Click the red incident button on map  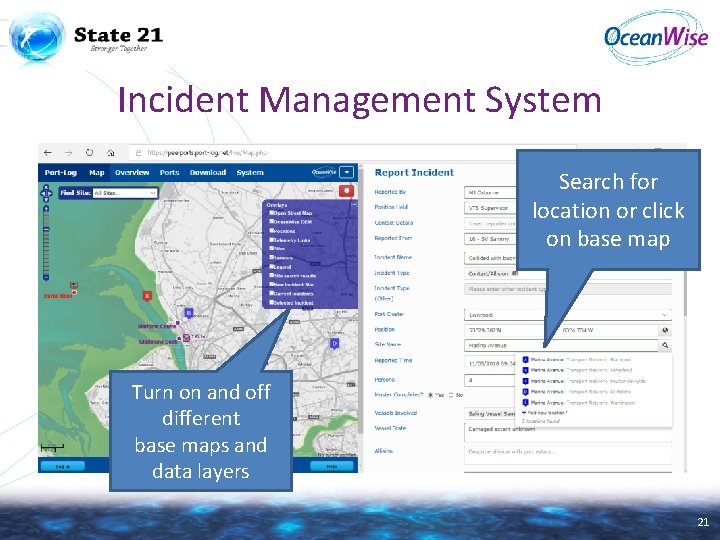click(347, 191)
